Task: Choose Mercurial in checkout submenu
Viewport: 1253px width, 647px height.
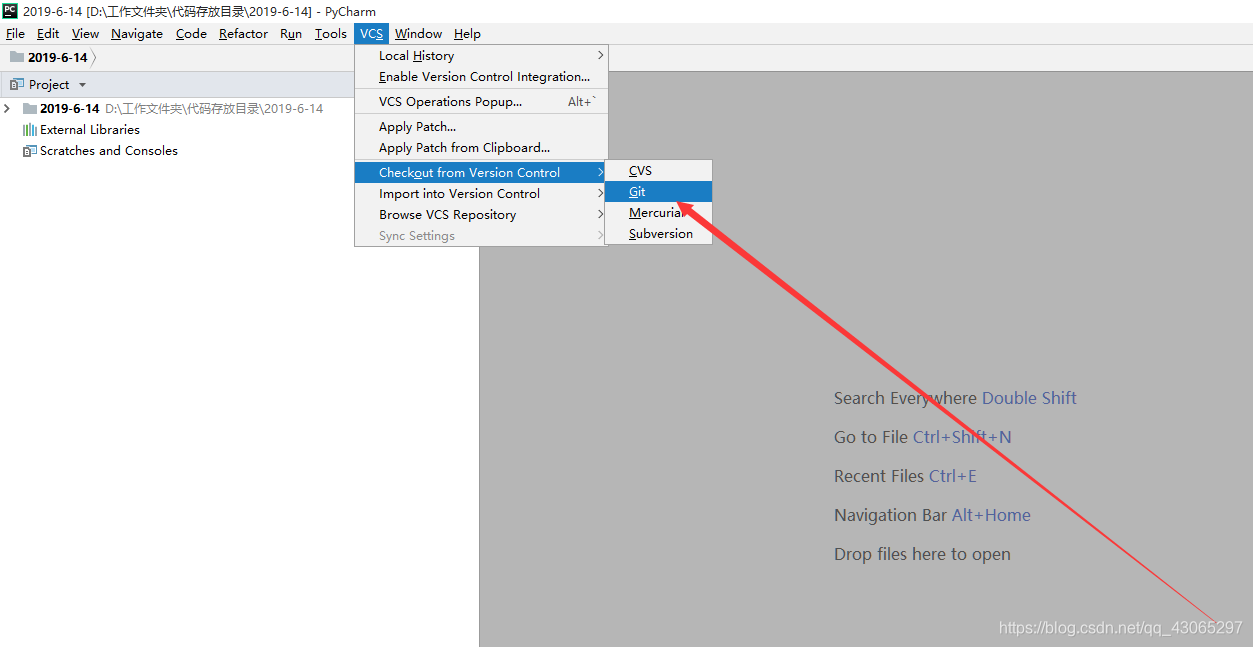Action: [x=659, y=213]
